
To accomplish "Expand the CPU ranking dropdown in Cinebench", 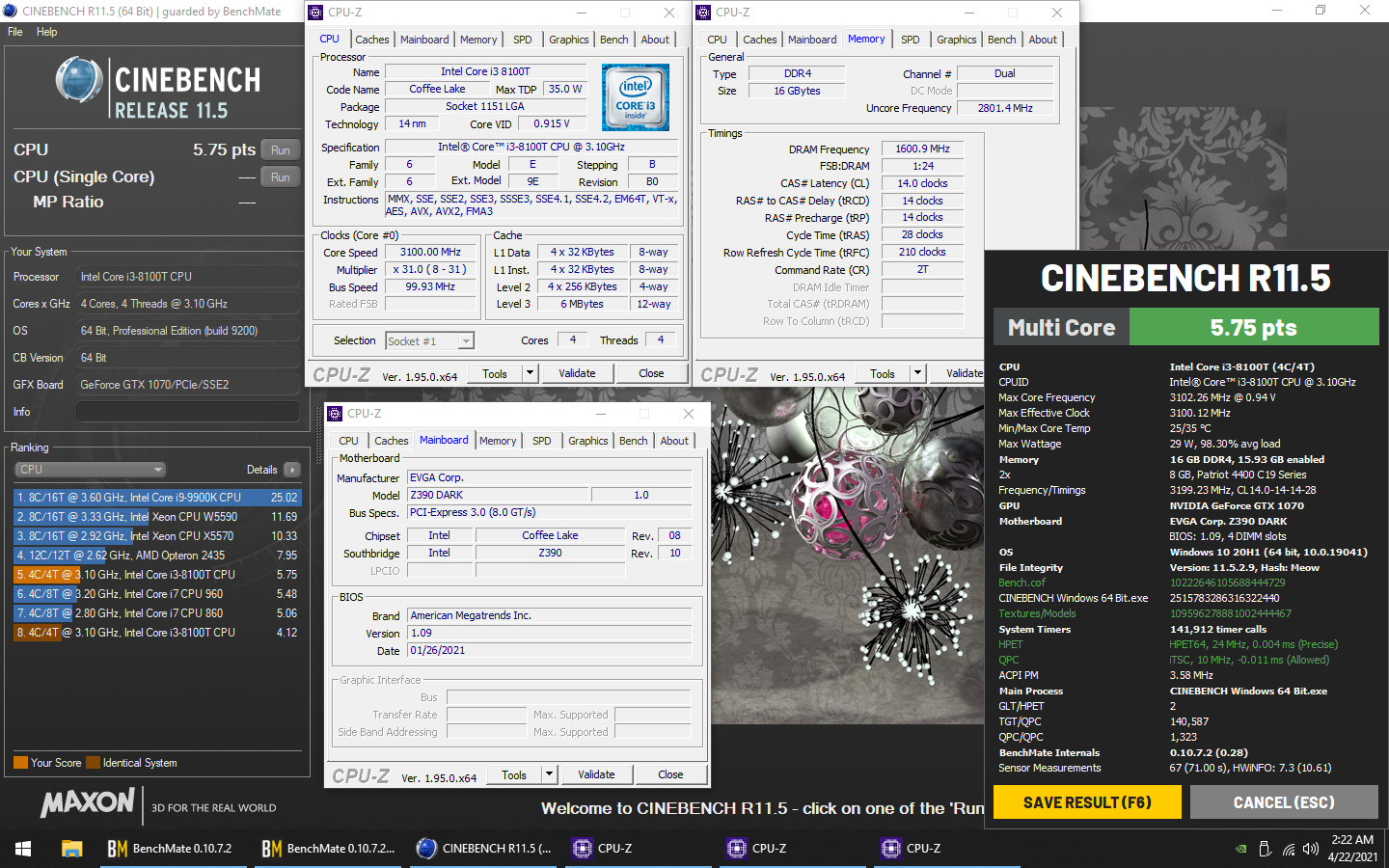I will (x=90, y=470).
